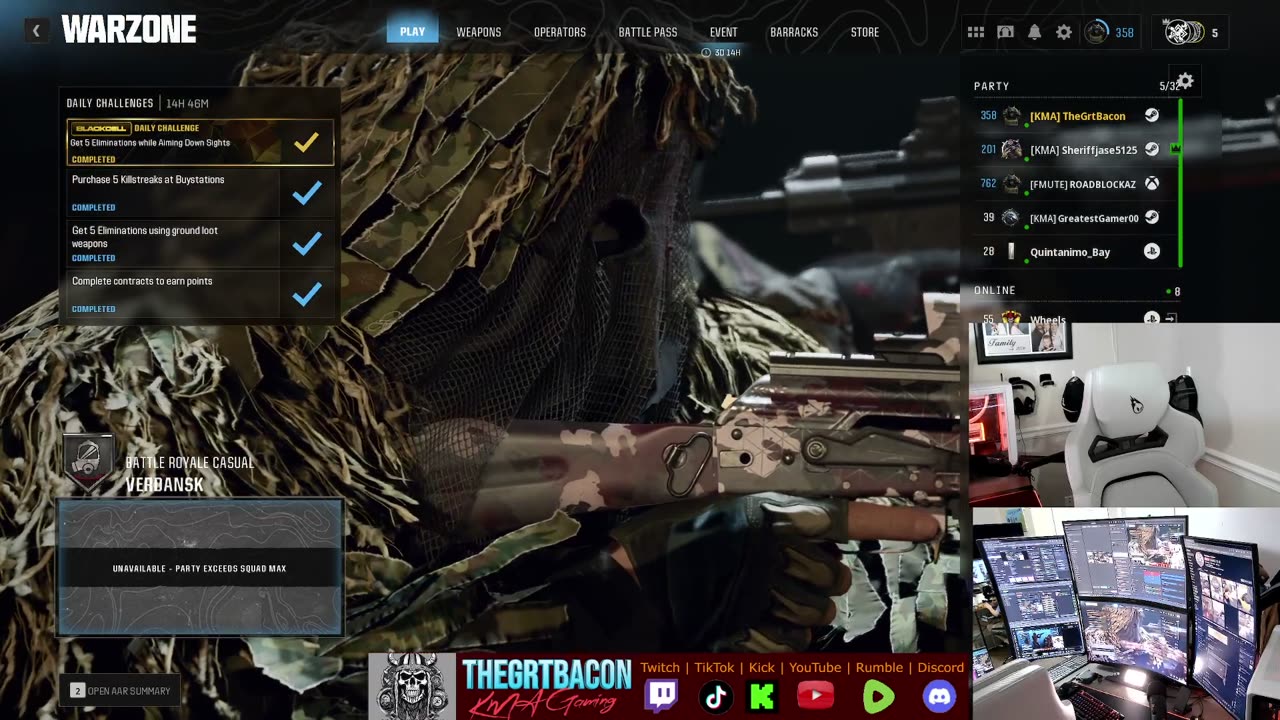Image resolution: width=1280 pixels, height=720 pixels.
Task: Open the apps grid menu icon
Action: click(976, 32)
